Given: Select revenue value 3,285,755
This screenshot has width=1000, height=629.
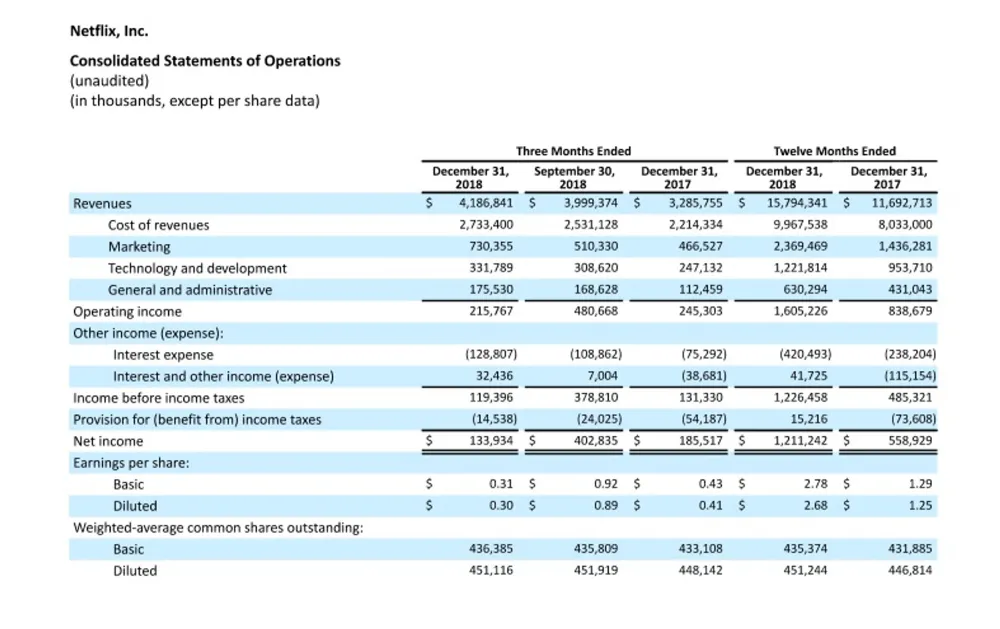Looking at the screenshot, I should (x=695, y=203).
